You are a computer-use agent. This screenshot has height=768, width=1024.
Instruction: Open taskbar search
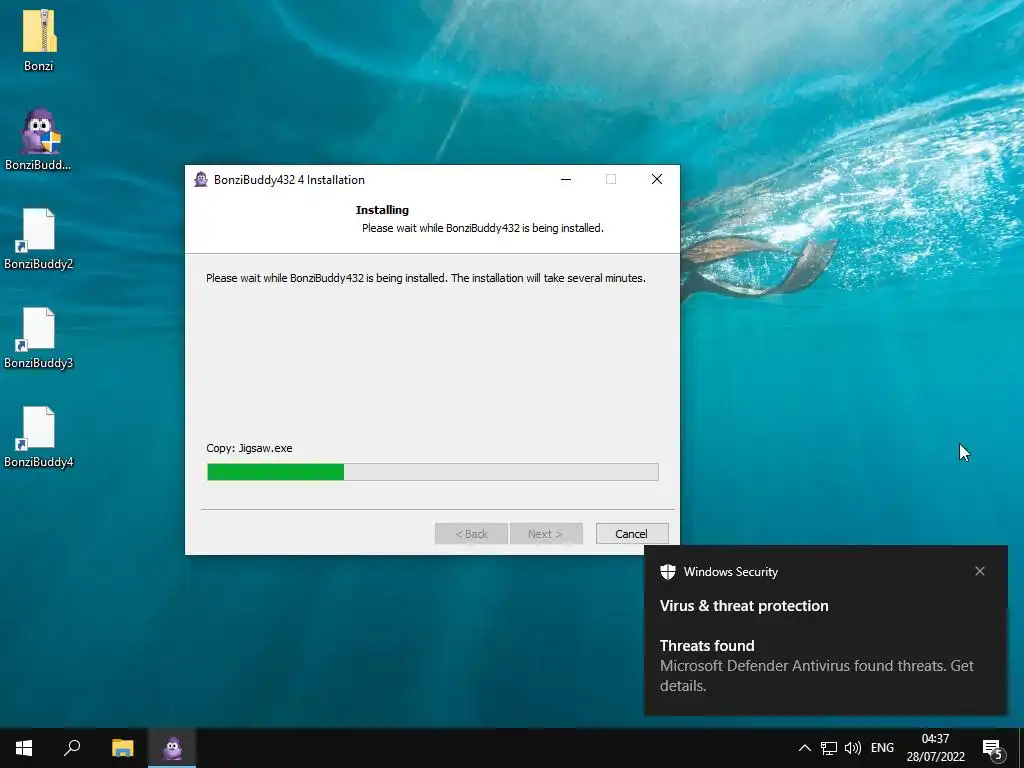pos(72,748)
